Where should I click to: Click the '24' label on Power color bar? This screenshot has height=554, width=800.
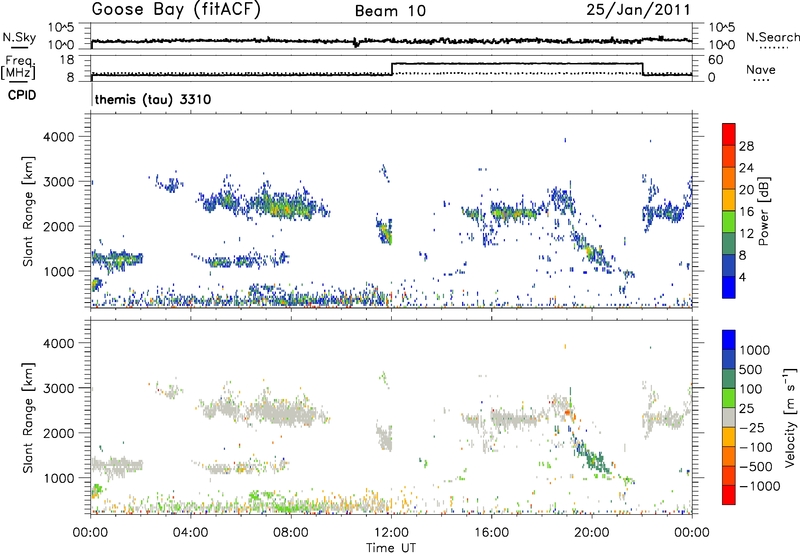(x=746, y=168)
